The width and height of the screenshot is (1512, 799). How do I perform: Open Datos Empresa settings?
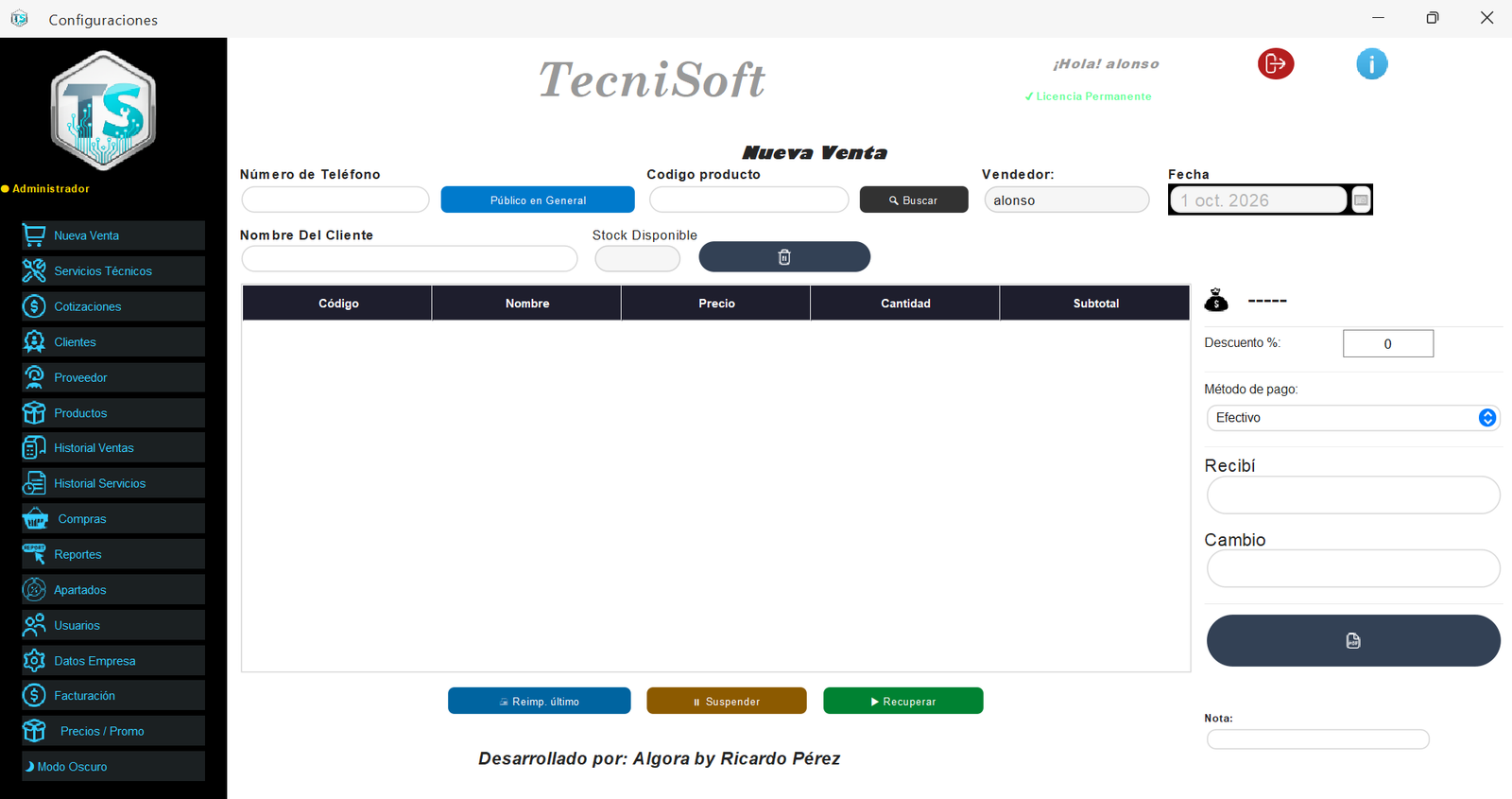click(113, 660)
